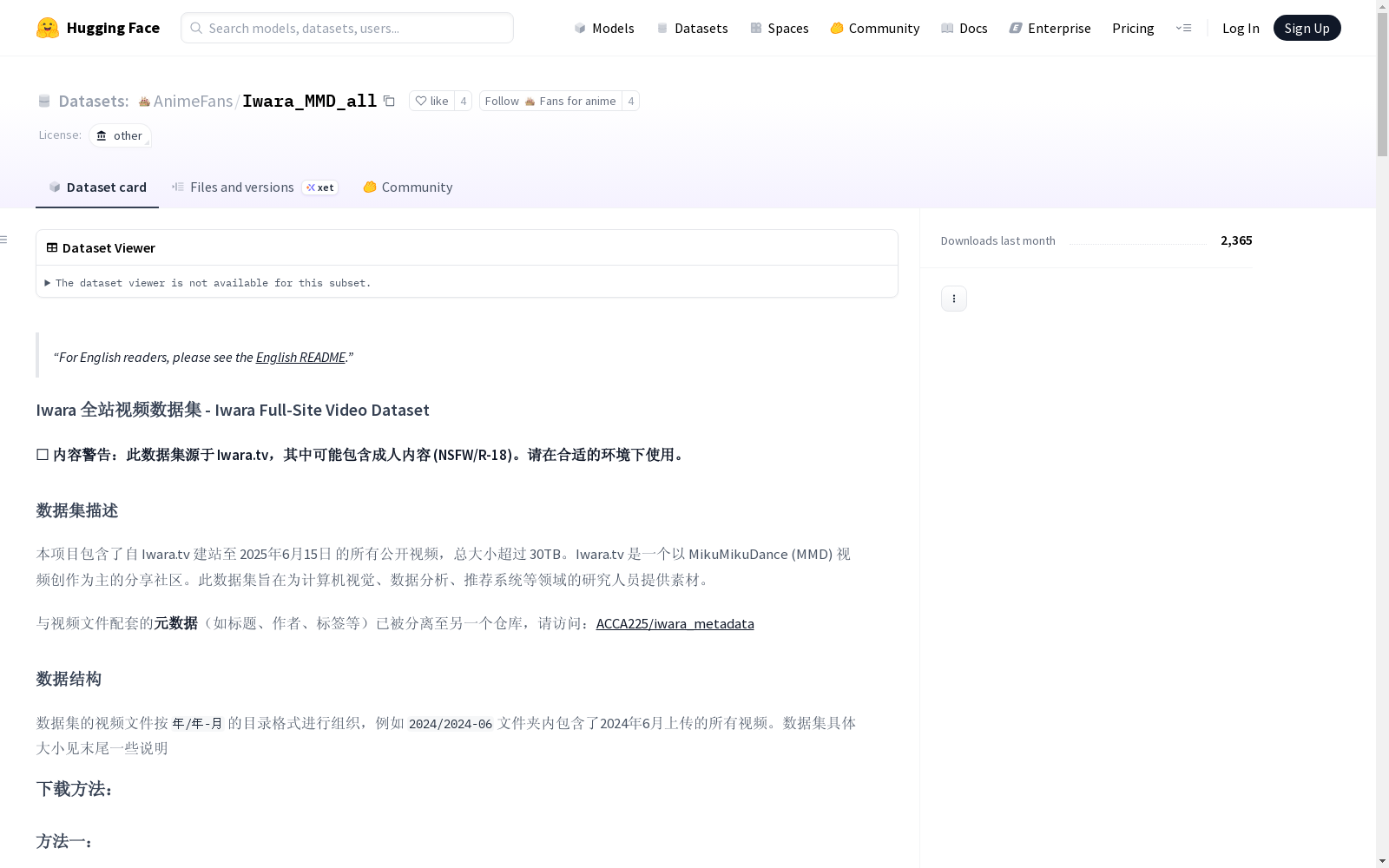Toggle the table of contents sidebar icon
The height and width of the screenshot is (868, 1389).
point(4,240)
